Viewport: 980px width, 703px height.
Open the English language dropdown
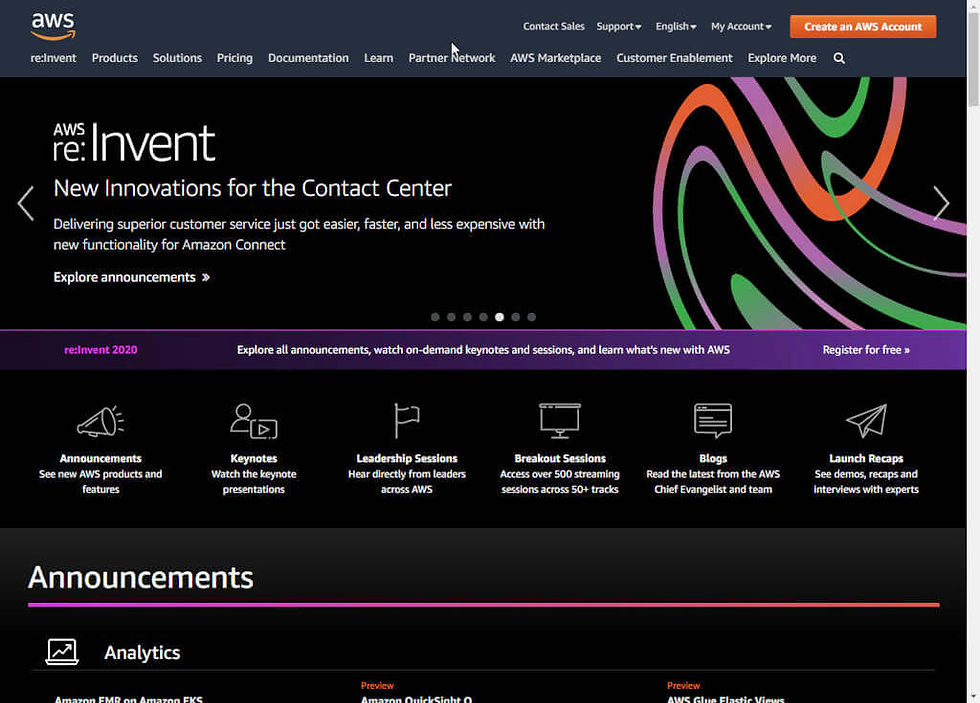(676, 26)
